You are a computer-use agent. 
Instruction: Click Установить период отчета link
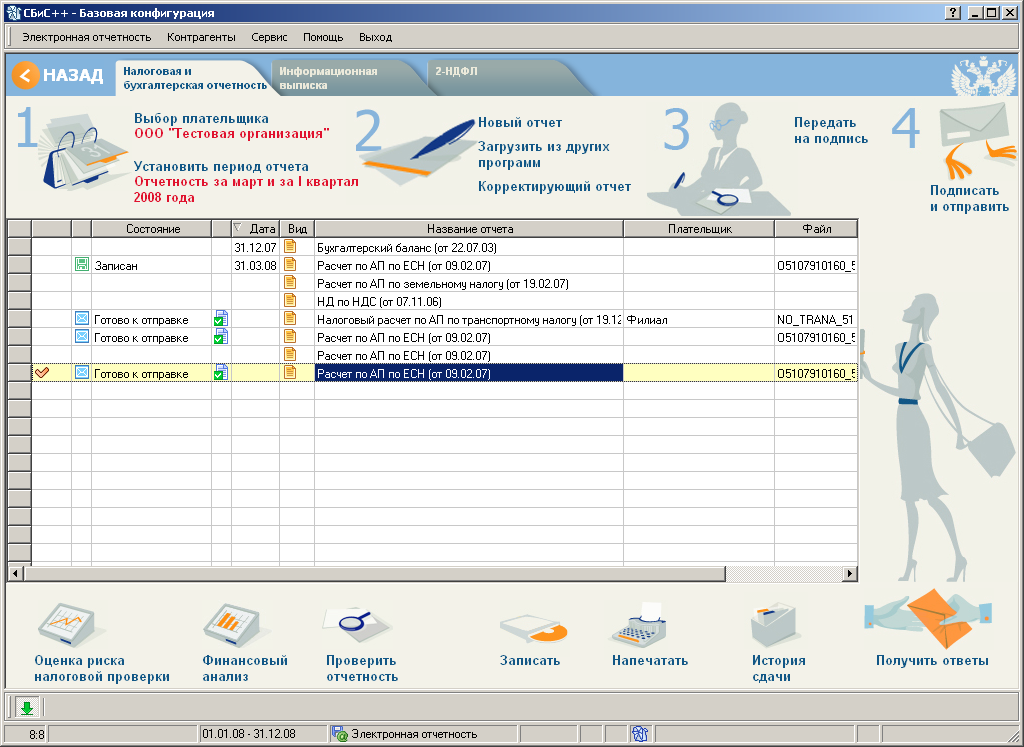point(221,167)
